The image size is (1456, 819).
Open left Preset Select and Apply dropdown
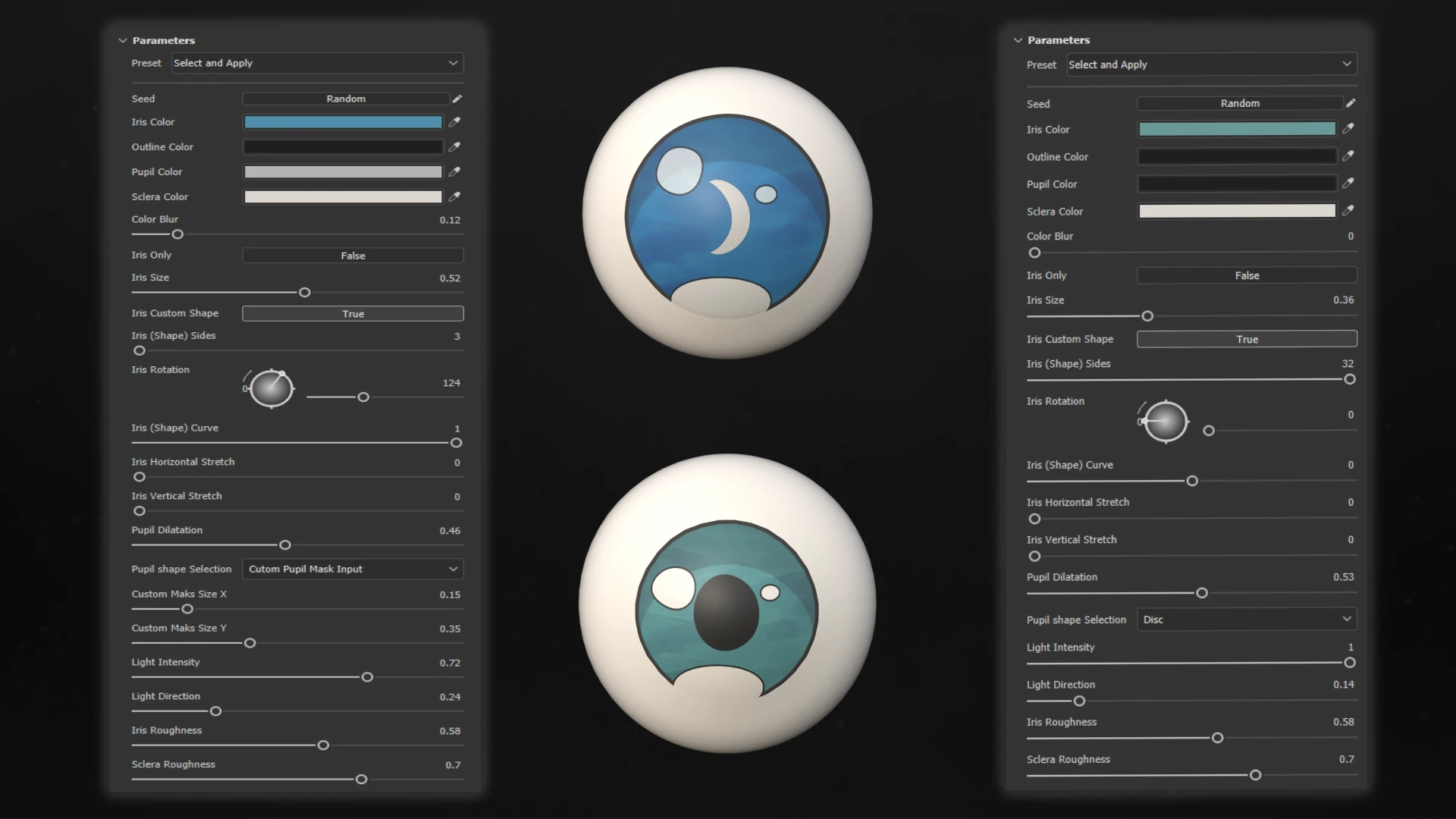tap(317, 63)
